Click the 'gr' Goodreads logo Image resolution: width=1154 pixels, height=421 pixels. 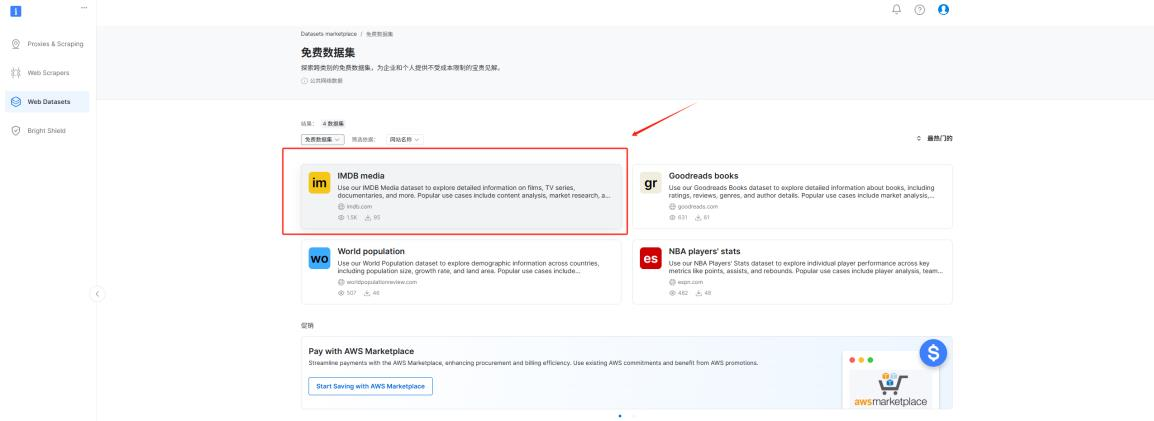pos(651,183)
